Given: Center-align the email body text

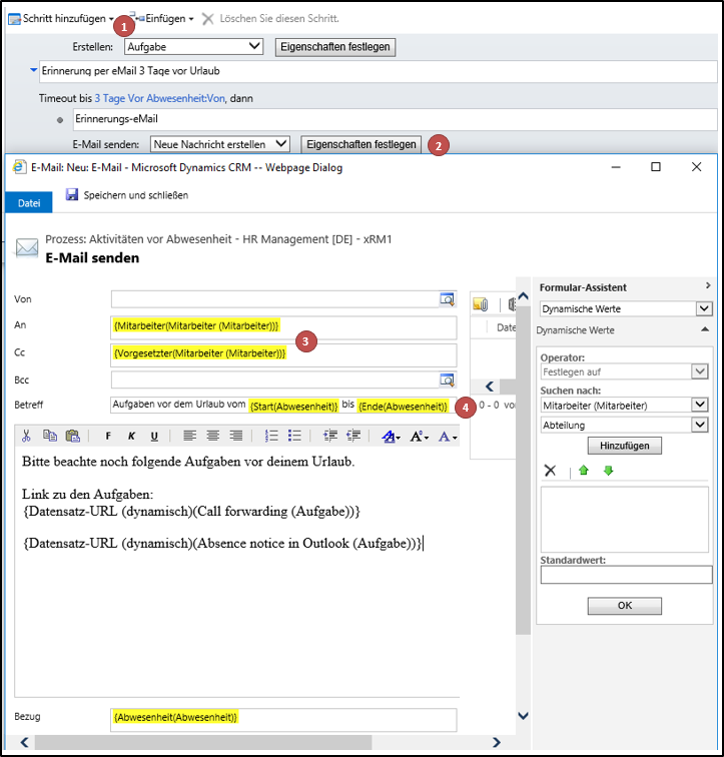Looking at the screenshot, I should tap(212, 436).
